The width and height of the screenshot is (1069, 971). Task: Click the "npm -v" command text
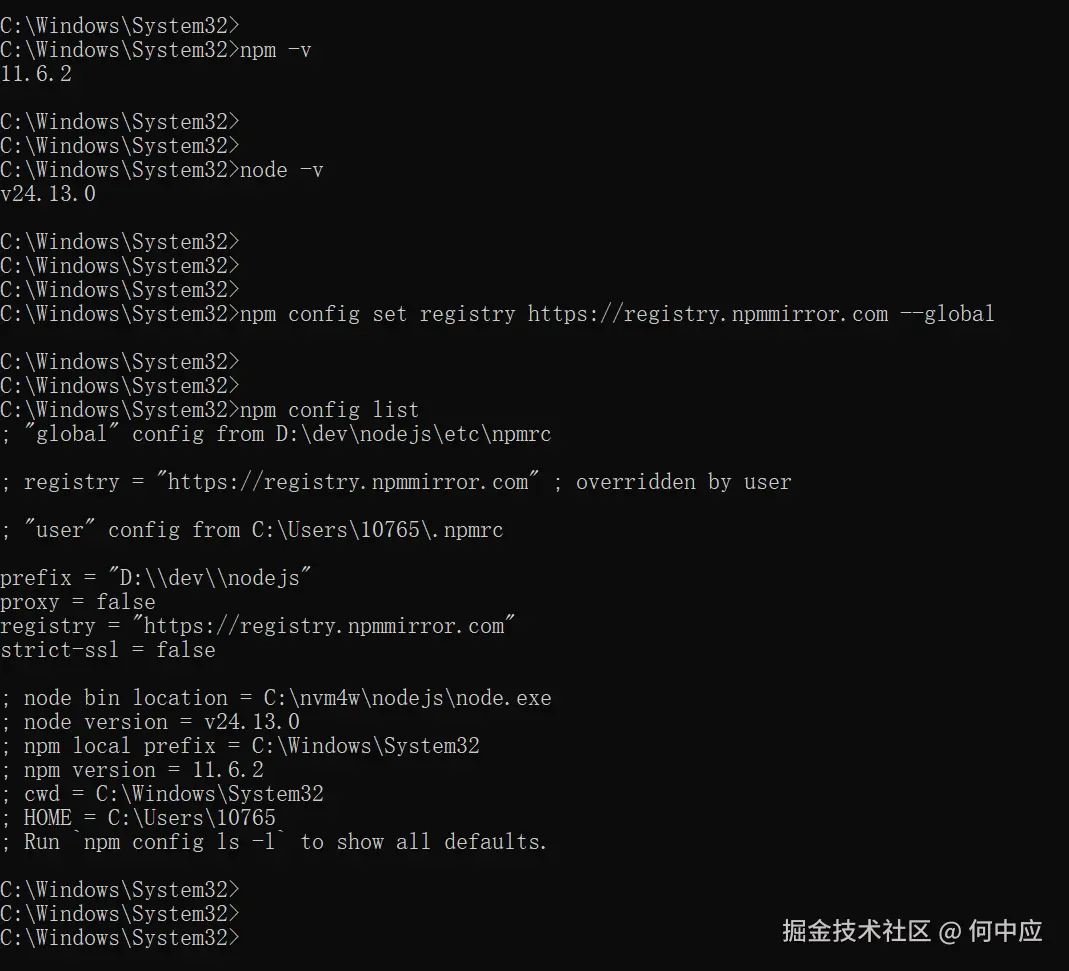click(x=275, y=50)
